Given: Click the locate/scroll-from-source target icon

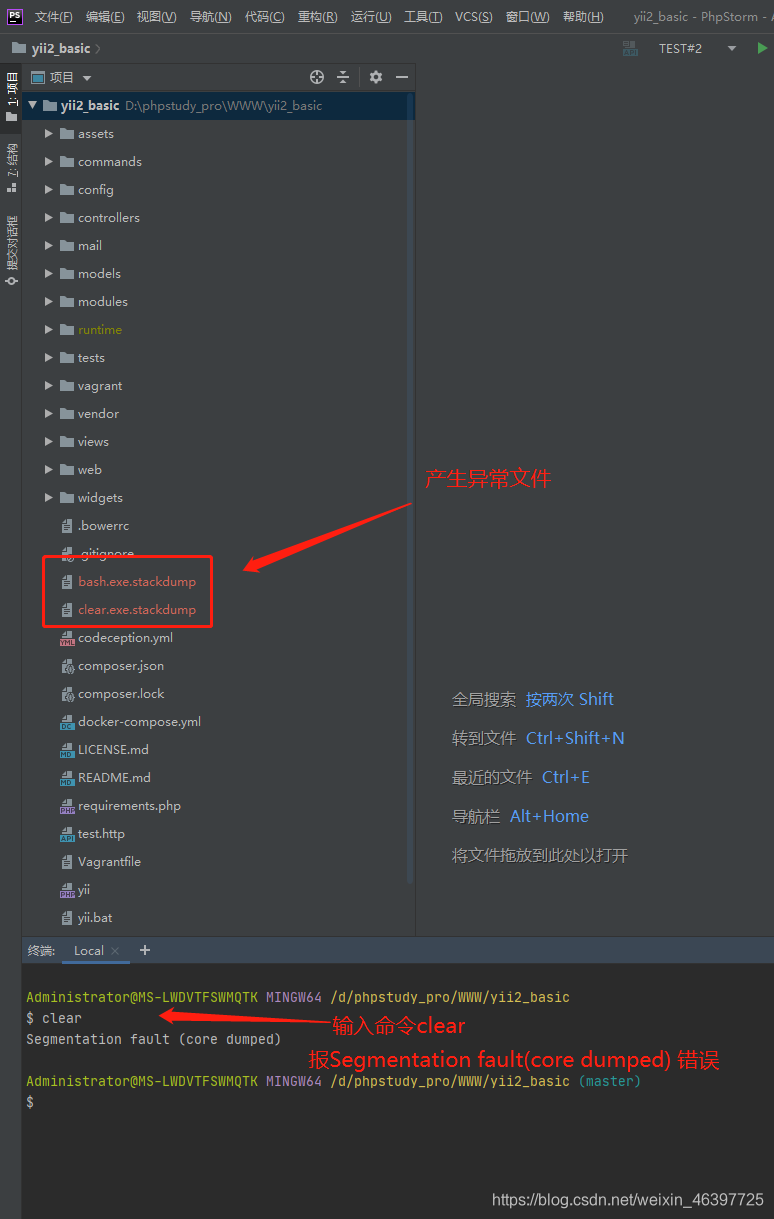Looking at the screenshot, I should (317, 77).
